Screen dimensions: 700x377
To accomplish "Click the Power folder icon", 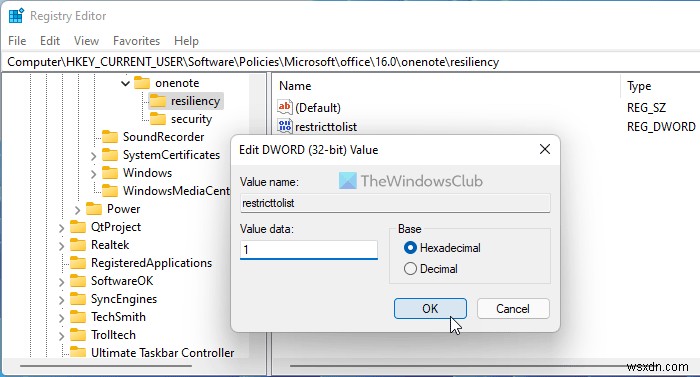I will [94, 209].
